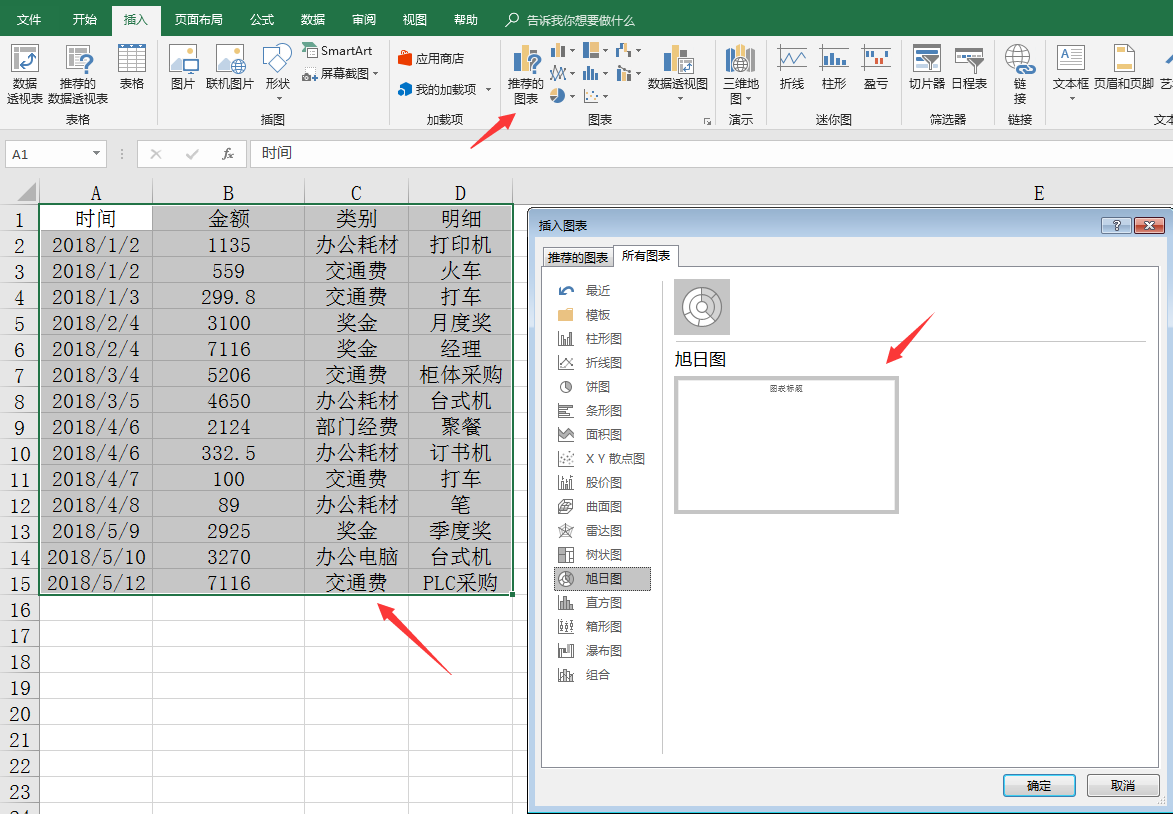Click the sunburst chart preview box
Image resolution: width=1173 pixels, height=814 pixels.
tap(786, 445)
